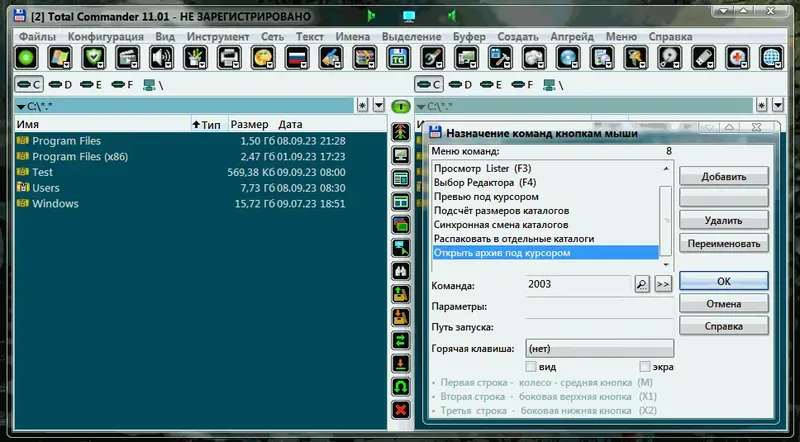The image size is (800, 442).
Task: Open the Выделение menu
Action: (x=411, y=37)
